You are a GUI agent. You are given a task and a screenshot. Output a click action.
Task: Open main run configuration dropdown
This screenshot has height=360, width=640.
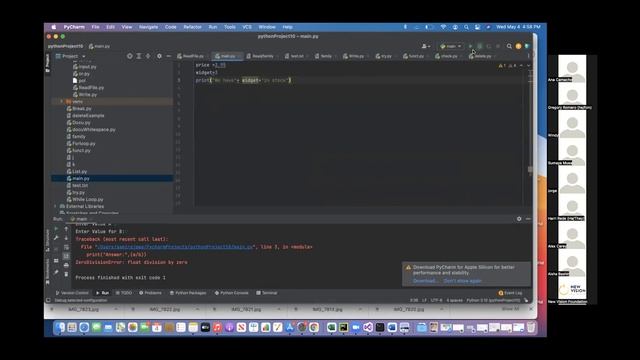tap(451, 46)
